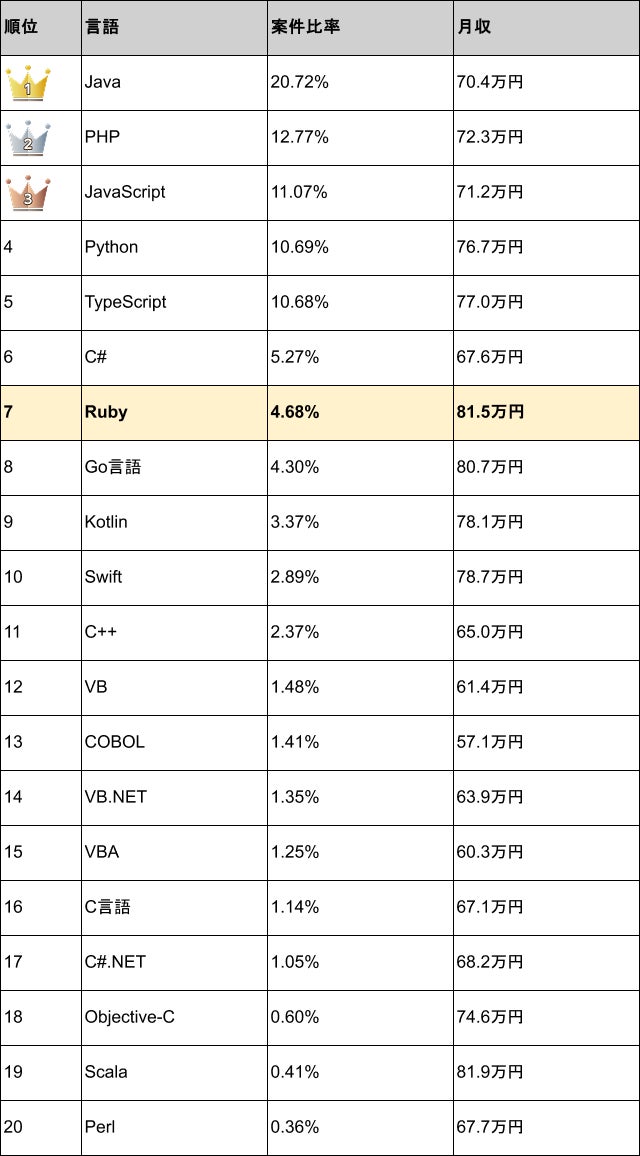Image resolution: width=640 pixels, height=1156 pixels.
Task: Click the JavaScript language cell
Action: (x=125, y=192)
